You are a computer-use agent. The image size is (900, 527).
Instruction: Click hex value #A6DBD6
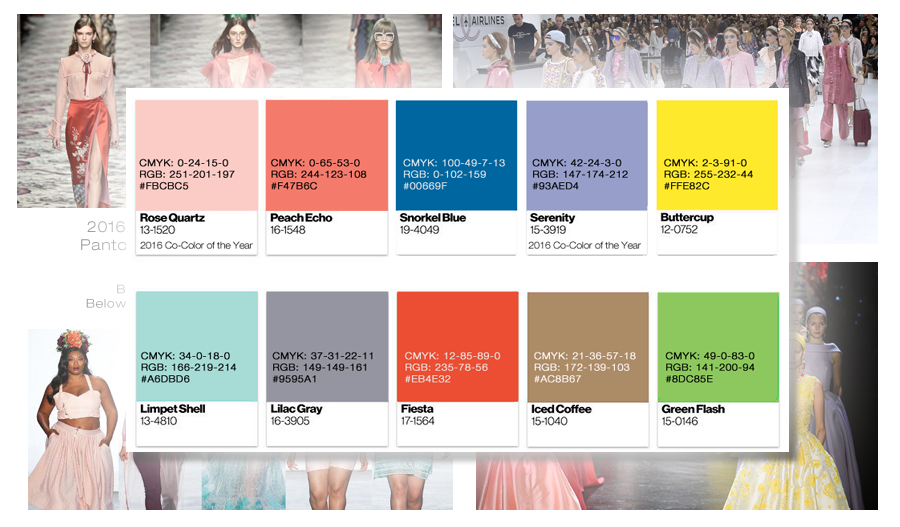click(x=165, y=379)
